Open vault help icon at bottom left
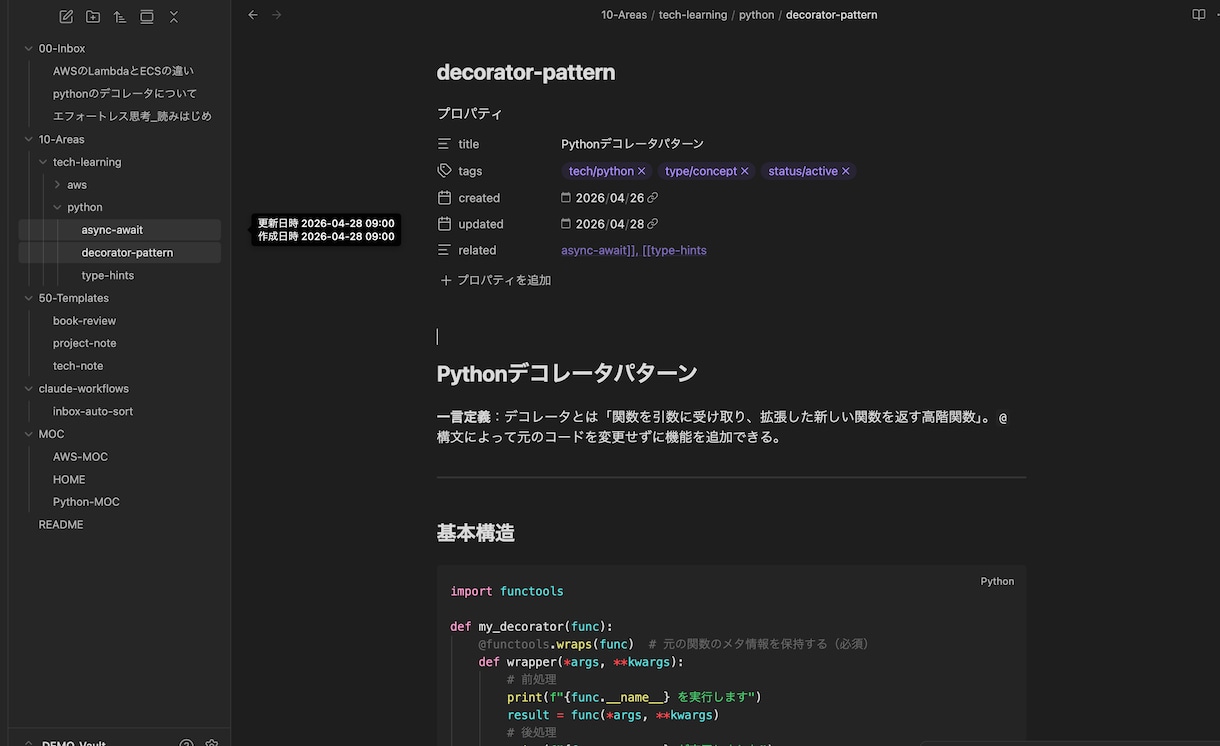Screen dimensions: 1220x746 pyautogui.click(x=186, y=743)
